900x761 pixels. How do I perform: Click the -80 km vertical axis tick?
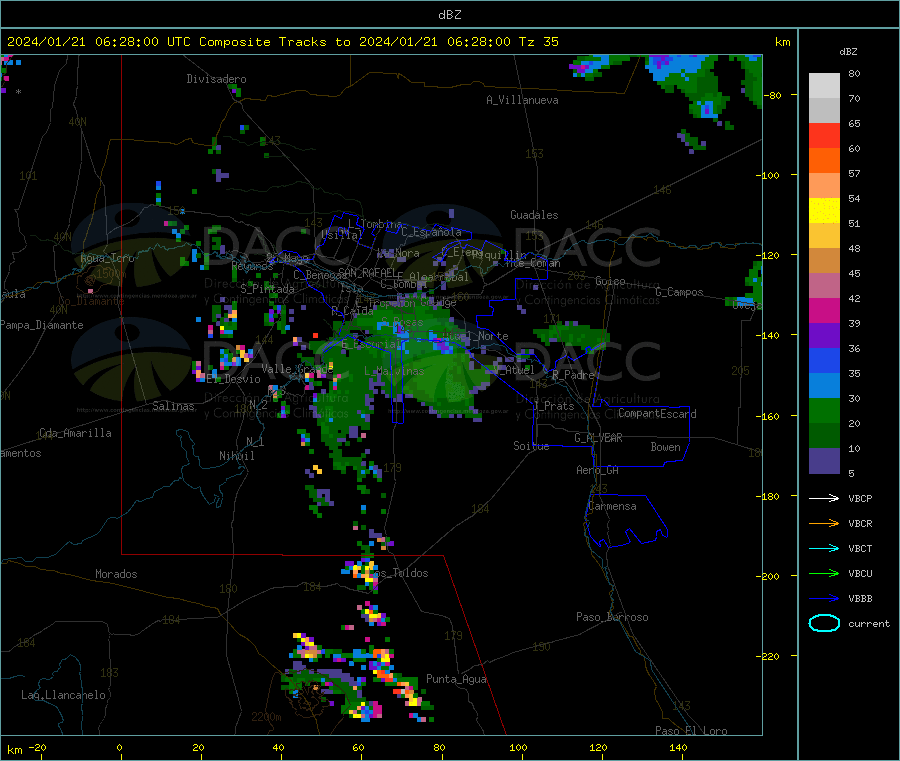pos(773,95)
